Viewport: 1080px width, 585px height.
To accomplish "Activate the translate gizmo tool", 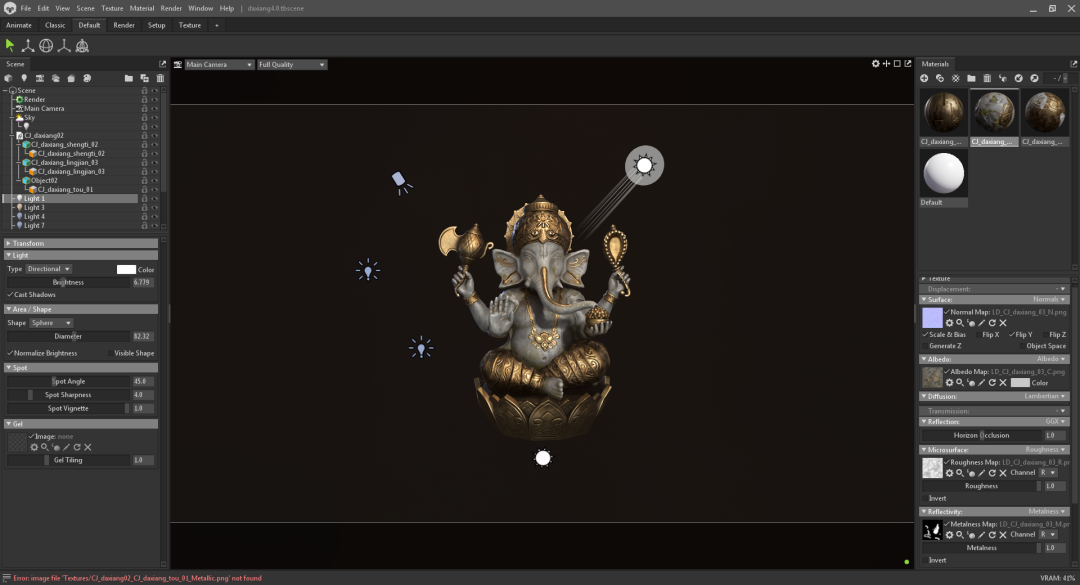I will tap(28, 45).
